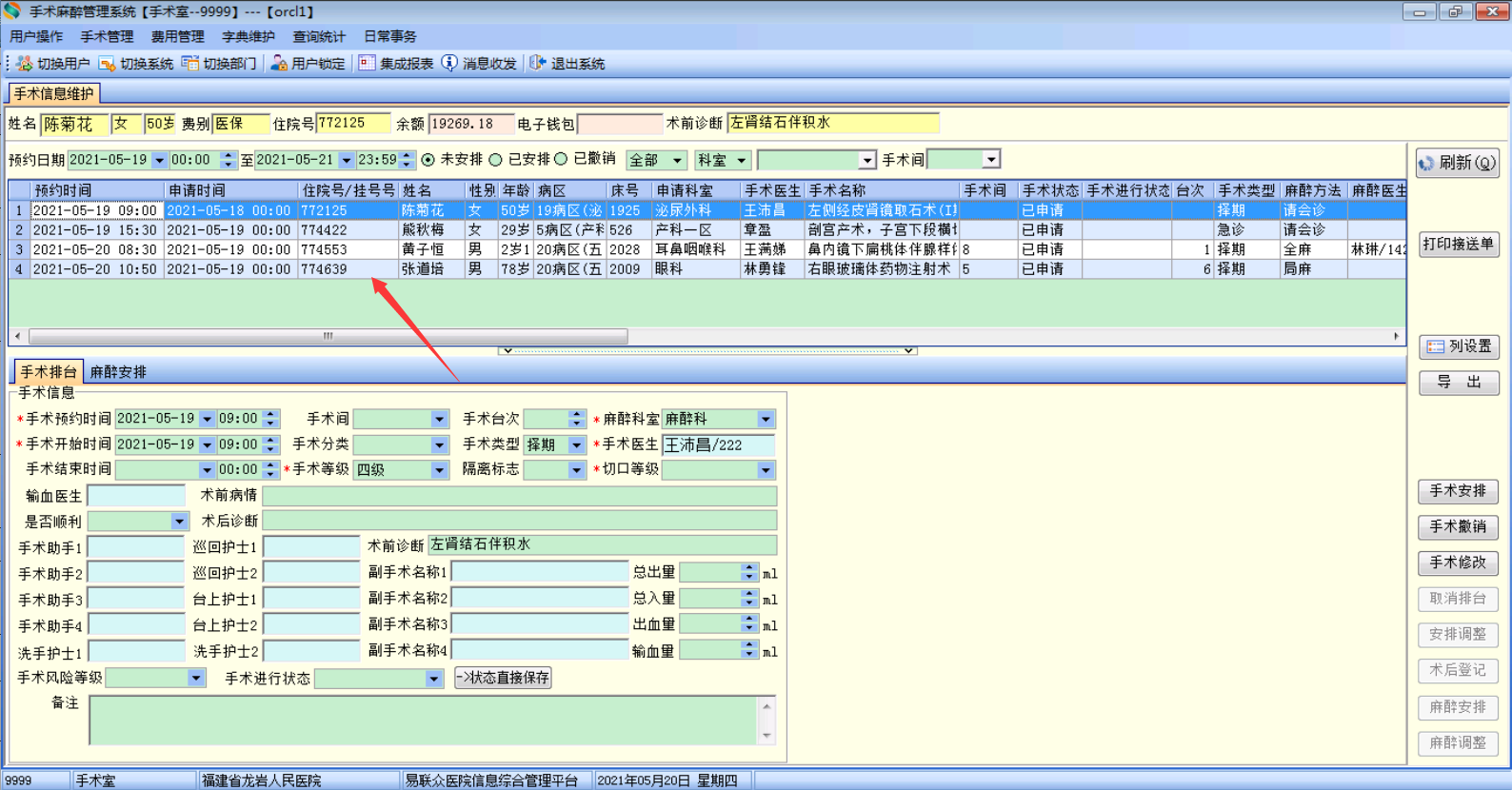1512x790 pixels.
Task: Click the app icon in the title bar
Action: pos(12,11)
